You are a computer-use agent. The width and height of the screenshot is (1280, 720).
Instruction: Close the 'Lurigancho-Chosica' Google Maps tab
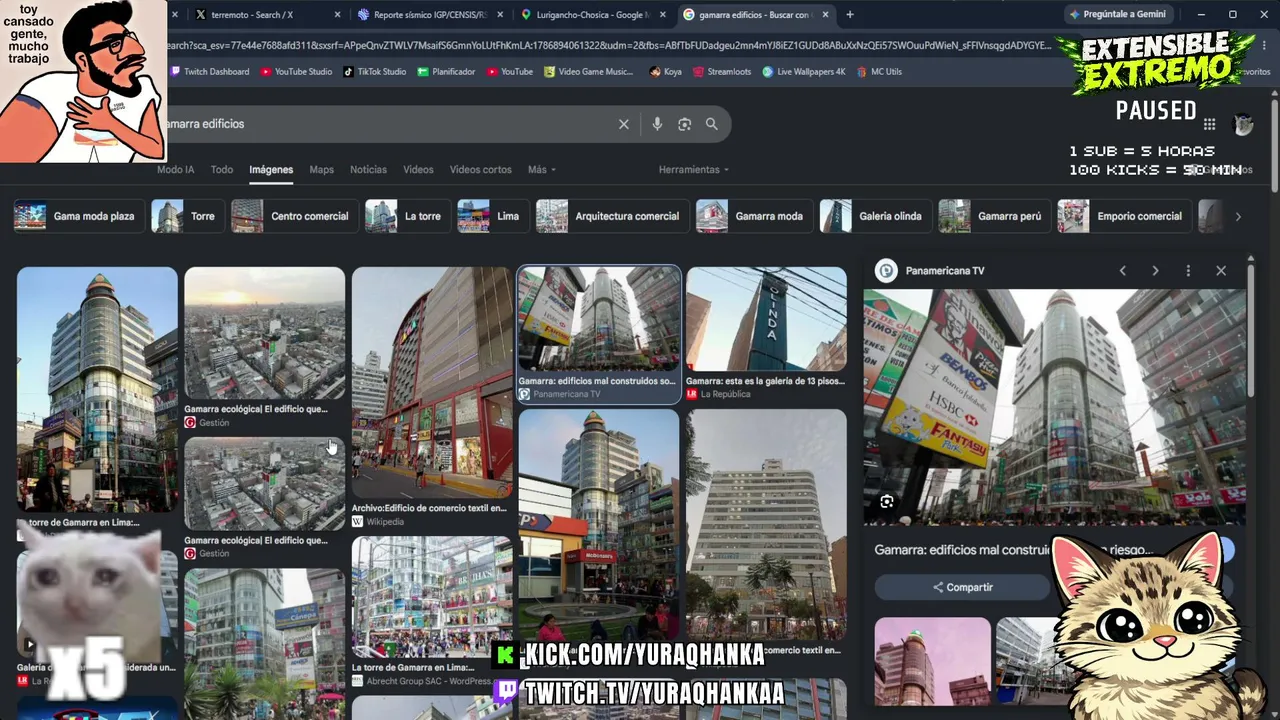tap(664, 15)
